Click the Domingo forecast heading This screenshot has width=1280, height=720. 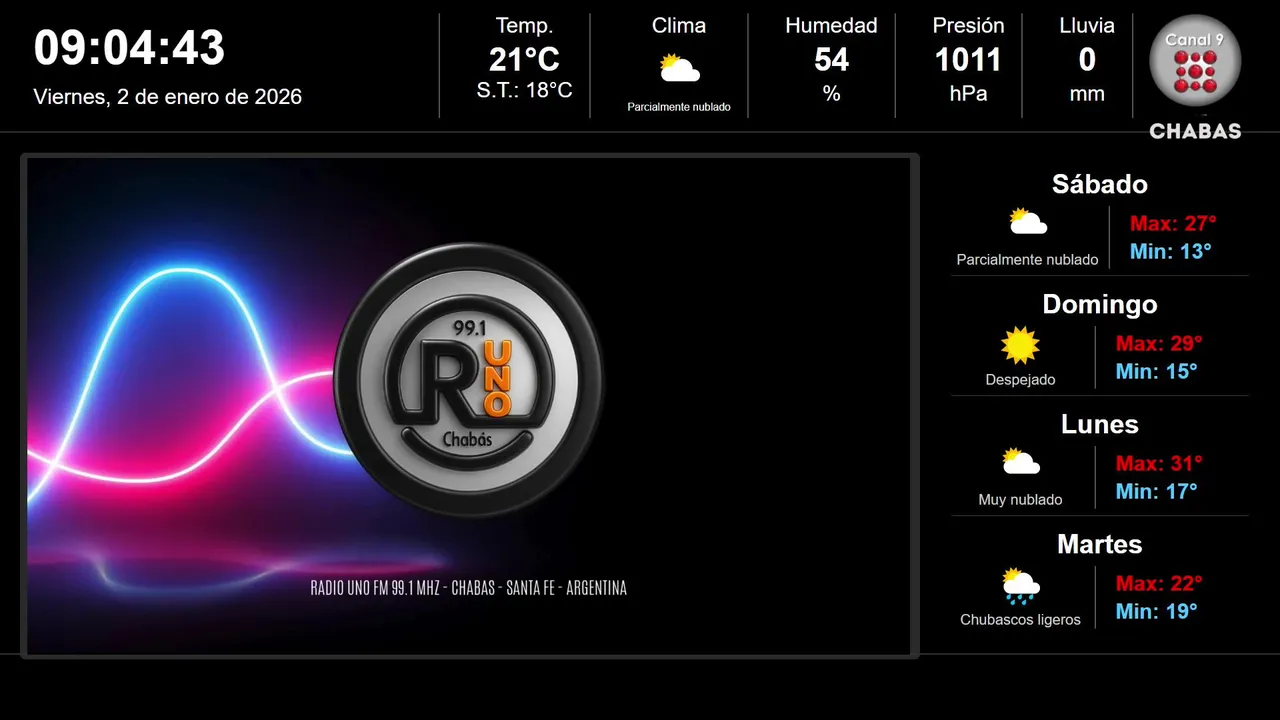[1100, 304]
